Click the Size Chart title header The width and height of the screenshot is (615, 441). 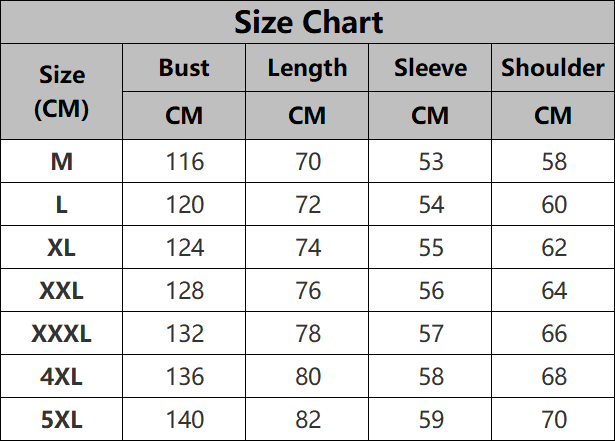click(308, 22)
